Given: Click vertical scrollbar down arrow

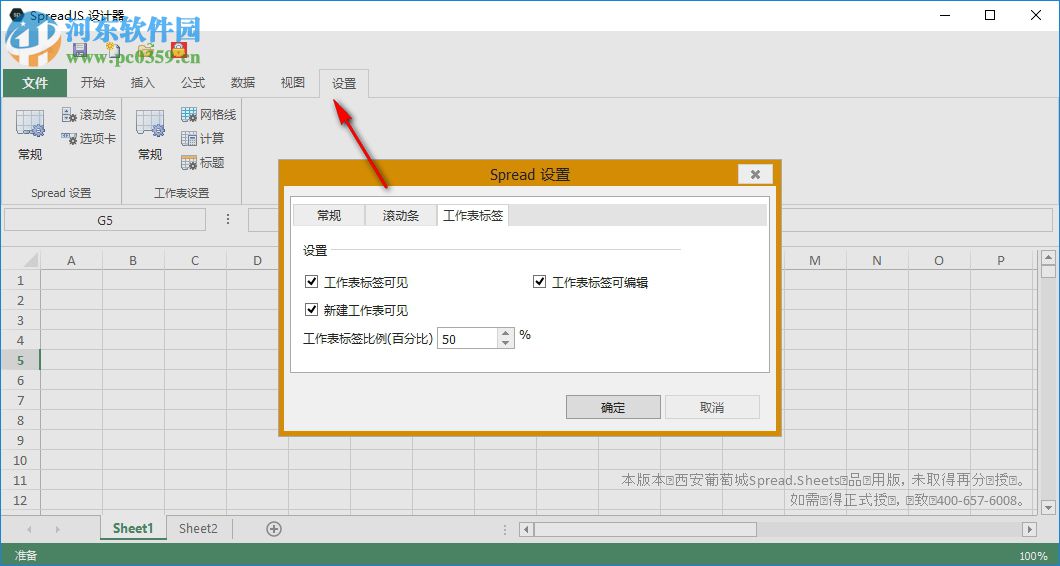Looking at the screenshot, I should [1048, 507].
